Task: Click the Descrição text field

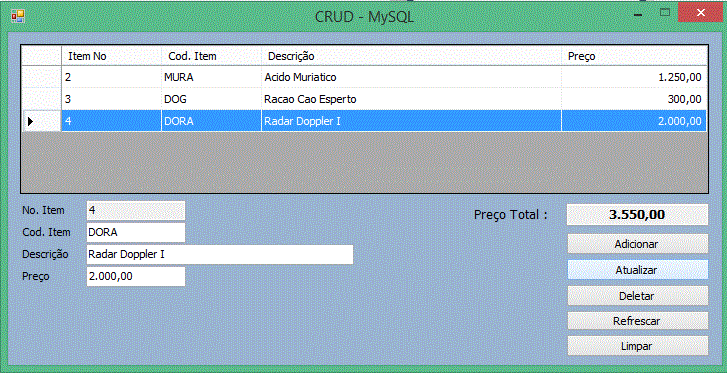Action: point(220,254)
